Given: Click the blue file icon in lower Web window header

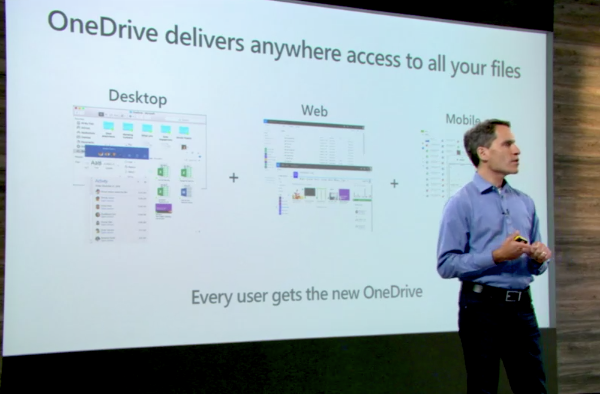Looking at the screenshot, I should tap(295, 175).
